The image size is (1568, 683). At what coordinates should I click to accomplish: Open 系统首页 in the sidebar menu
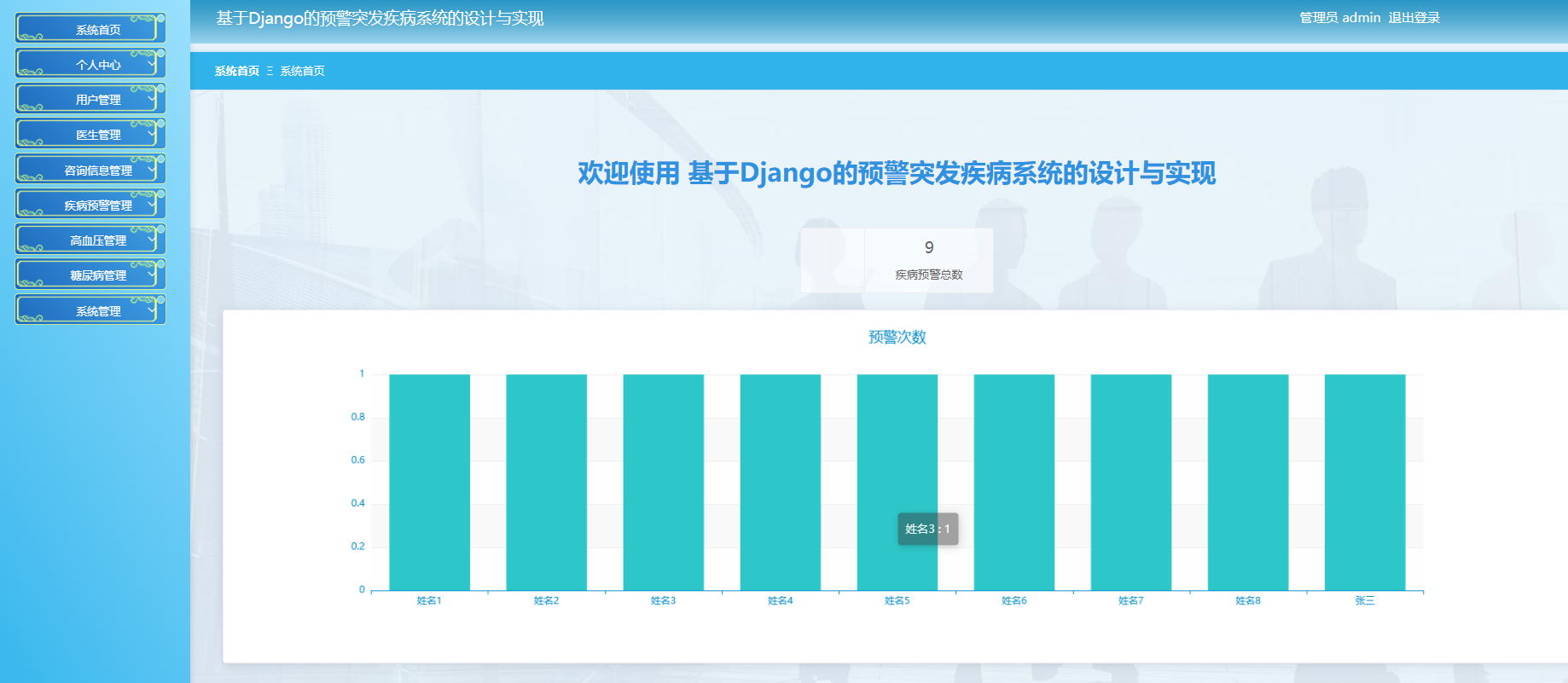pos(90,29)
